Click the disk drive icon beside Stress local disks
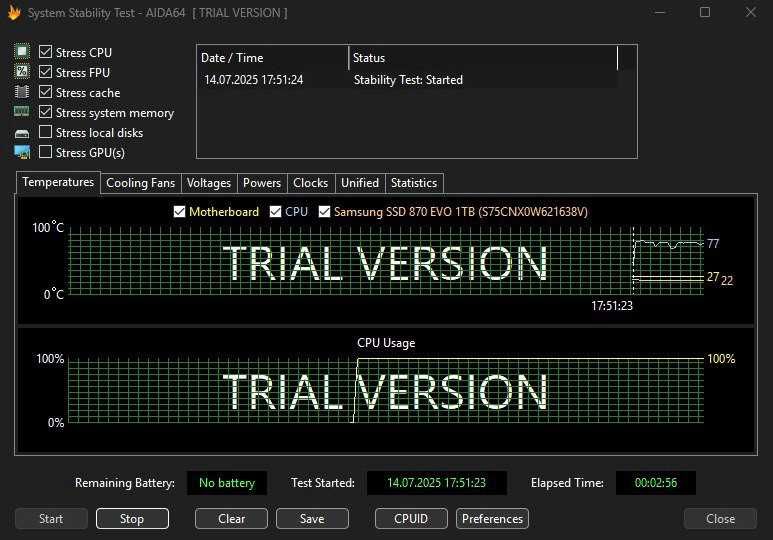The image size is (773, 540). (x=22, y=133)
